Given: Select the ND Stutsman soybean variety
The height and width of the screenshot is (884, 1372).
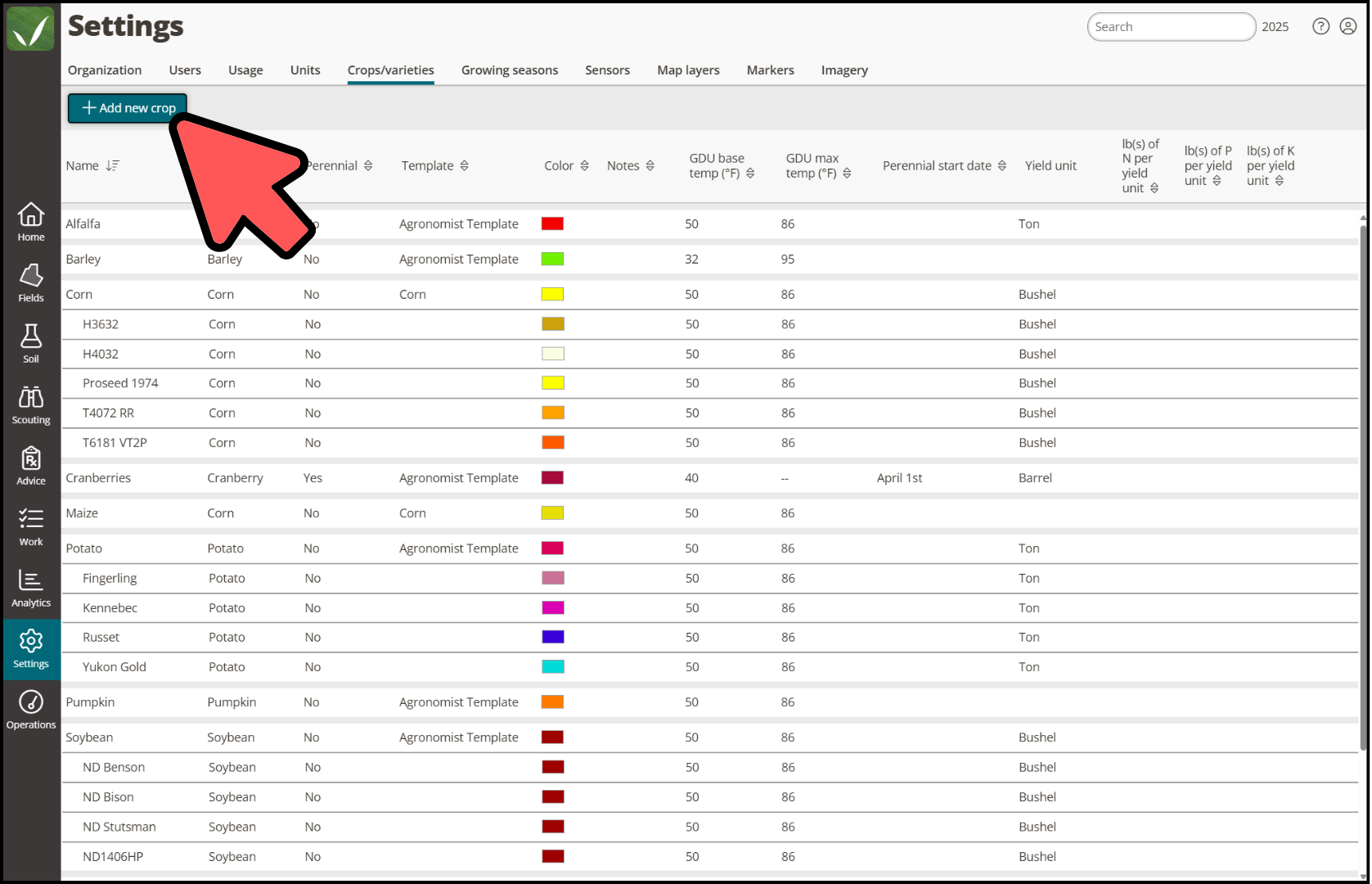Looking at the screenshot, I should pyautogui.click(x=119, y=827).
